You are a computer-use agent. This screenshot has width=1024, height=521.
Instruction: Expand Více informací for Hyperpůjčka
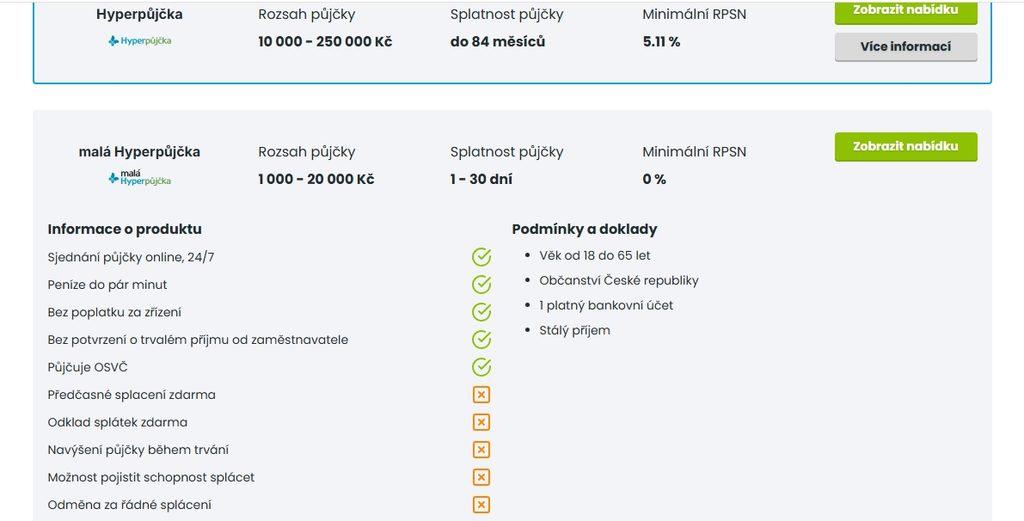pyautogui.click(x=906, y=47)
